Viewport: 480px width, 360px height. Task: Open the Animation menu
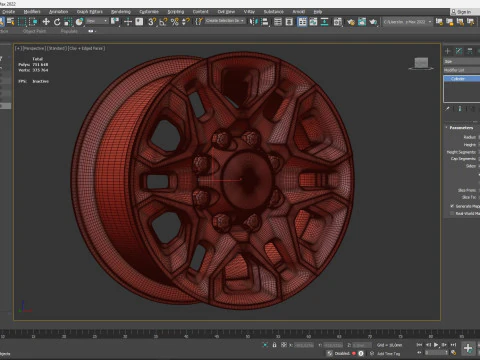(58, 12)
